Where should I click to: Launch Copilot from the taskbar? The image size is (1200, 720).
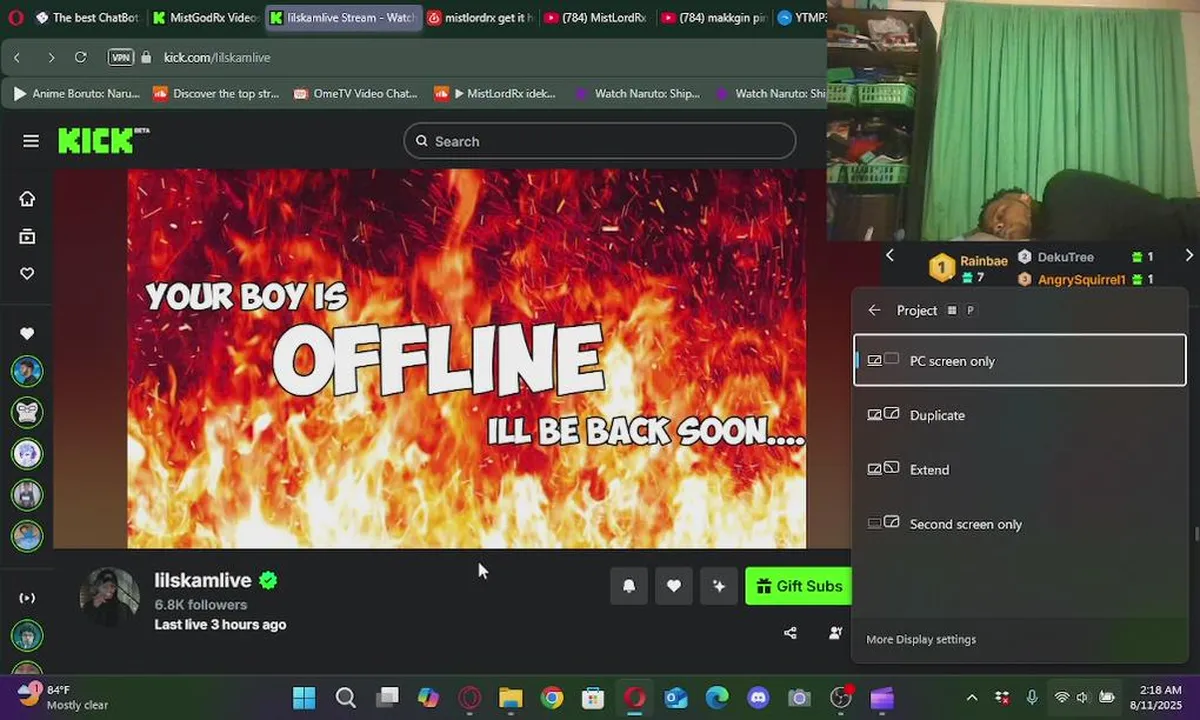428,697
